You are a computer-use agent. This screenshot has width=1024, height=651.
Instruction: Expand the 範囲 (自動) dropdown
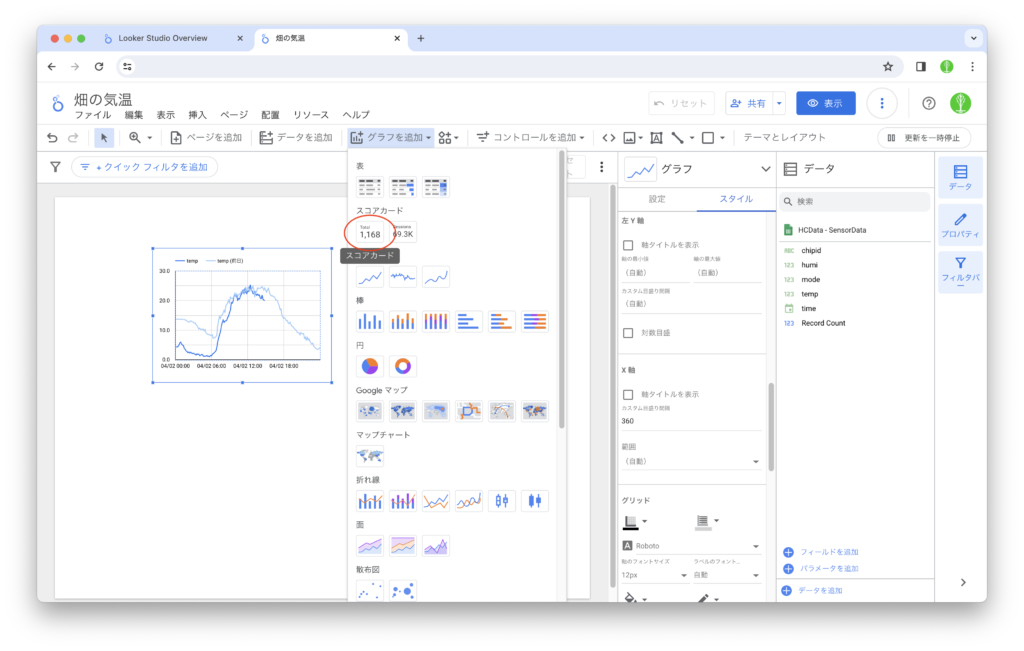[690, 462]
